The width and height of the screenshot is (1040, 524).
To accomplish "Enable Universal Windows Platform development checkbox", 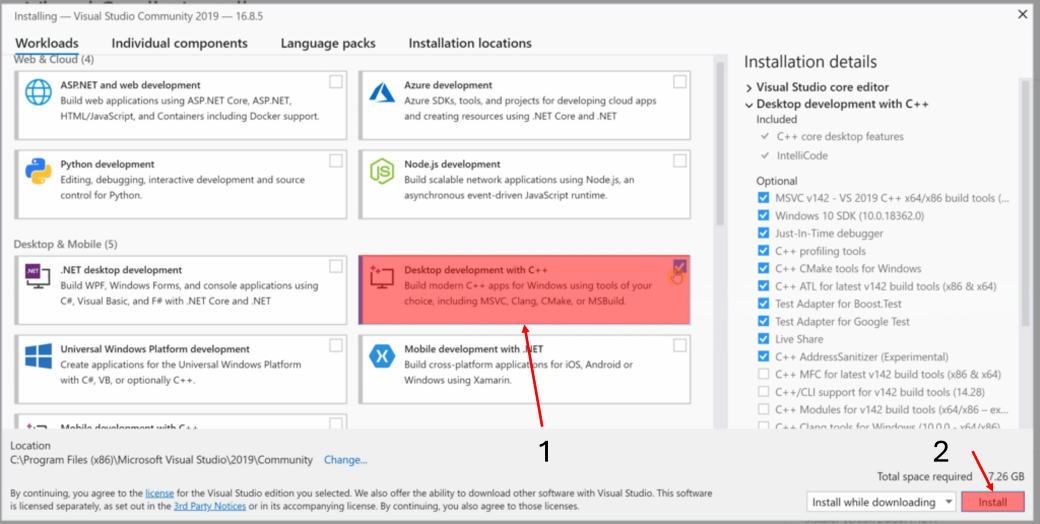I will click(336, 345).
